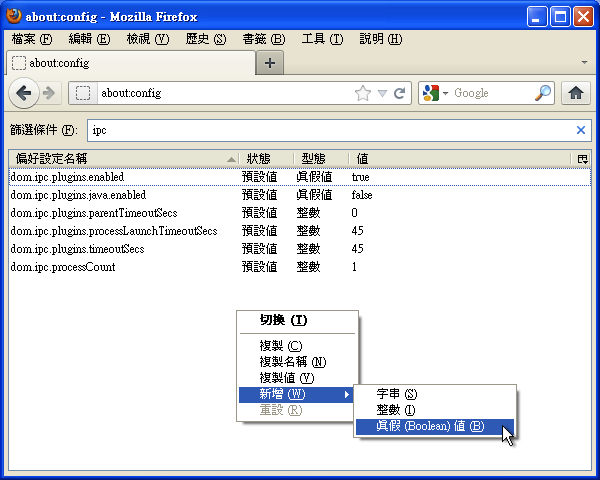Screen dimensions: 600x480
Task: Click the forward arrow navigation button
Action: (x=49, y=93)
